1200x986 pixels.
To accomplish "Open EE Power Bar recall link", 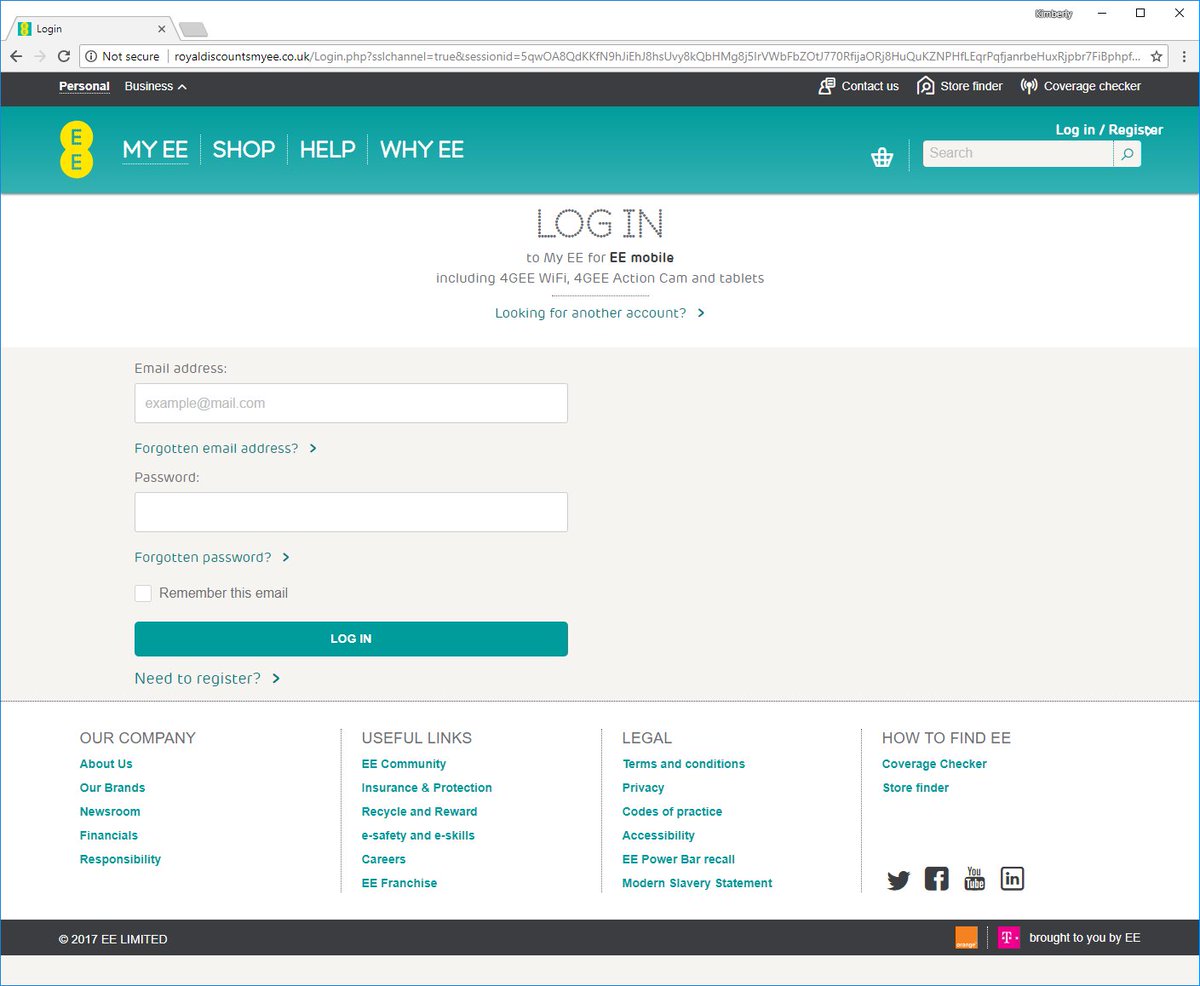I will point(678,860).
